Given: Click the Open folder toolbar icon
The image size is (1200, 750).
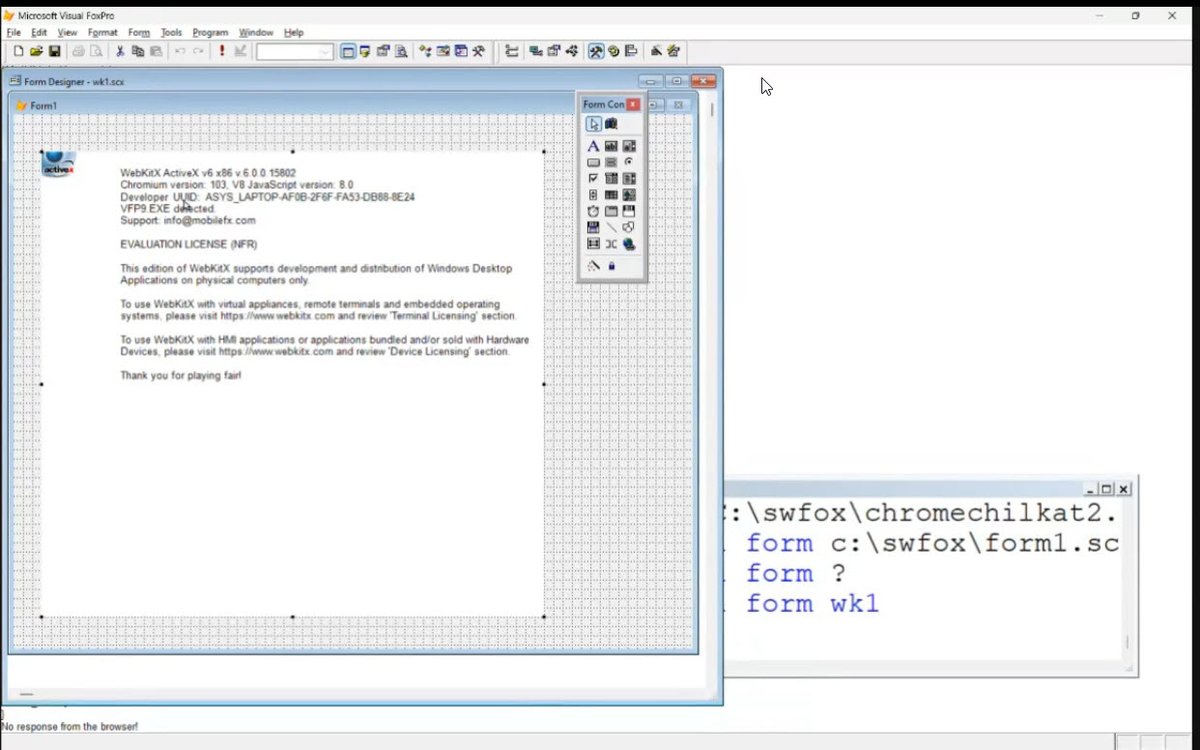Looking at the screenshot, I should [36, 51].
